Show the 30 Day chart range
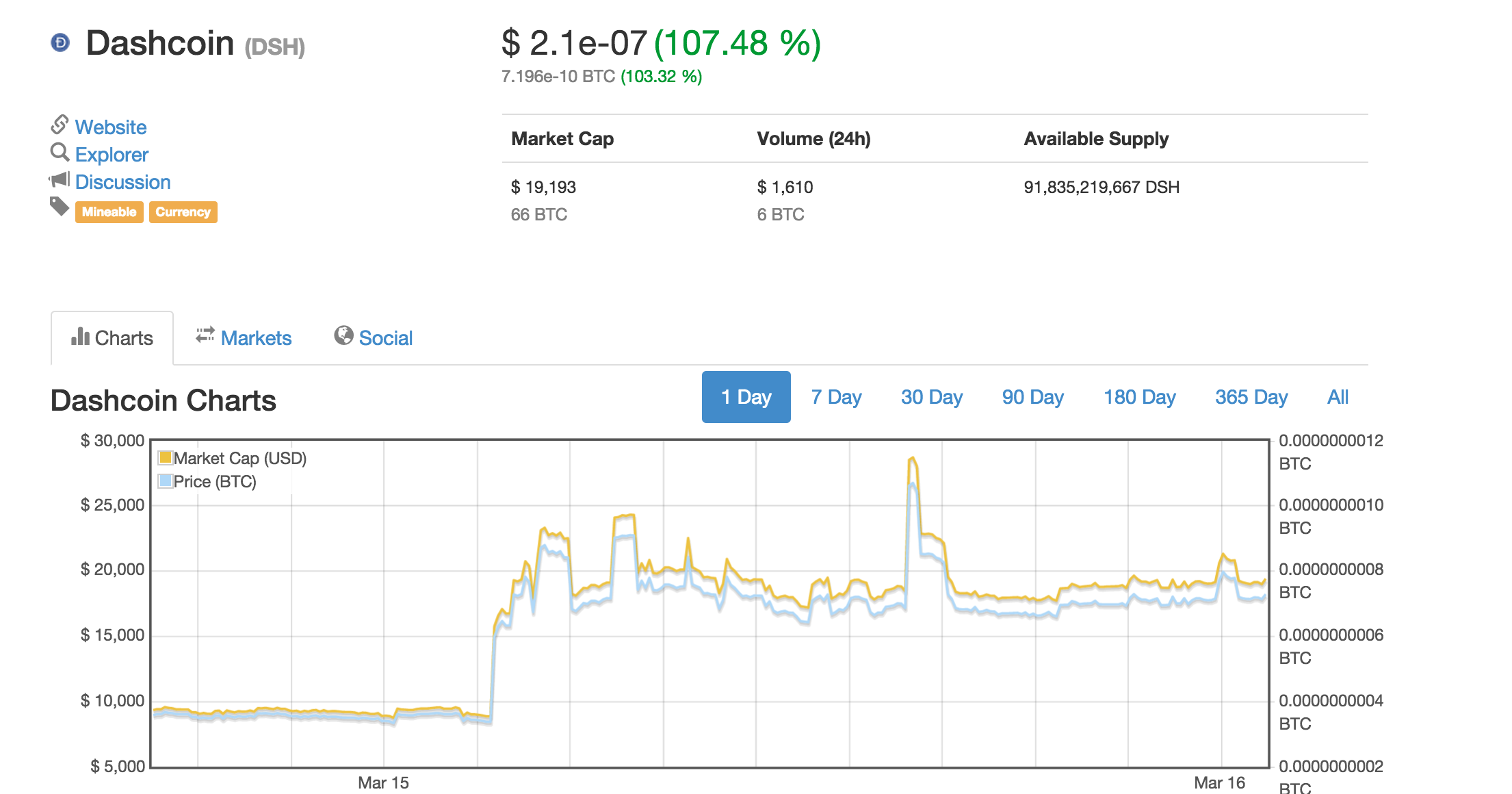The image size is (1512, 794). 932,397
